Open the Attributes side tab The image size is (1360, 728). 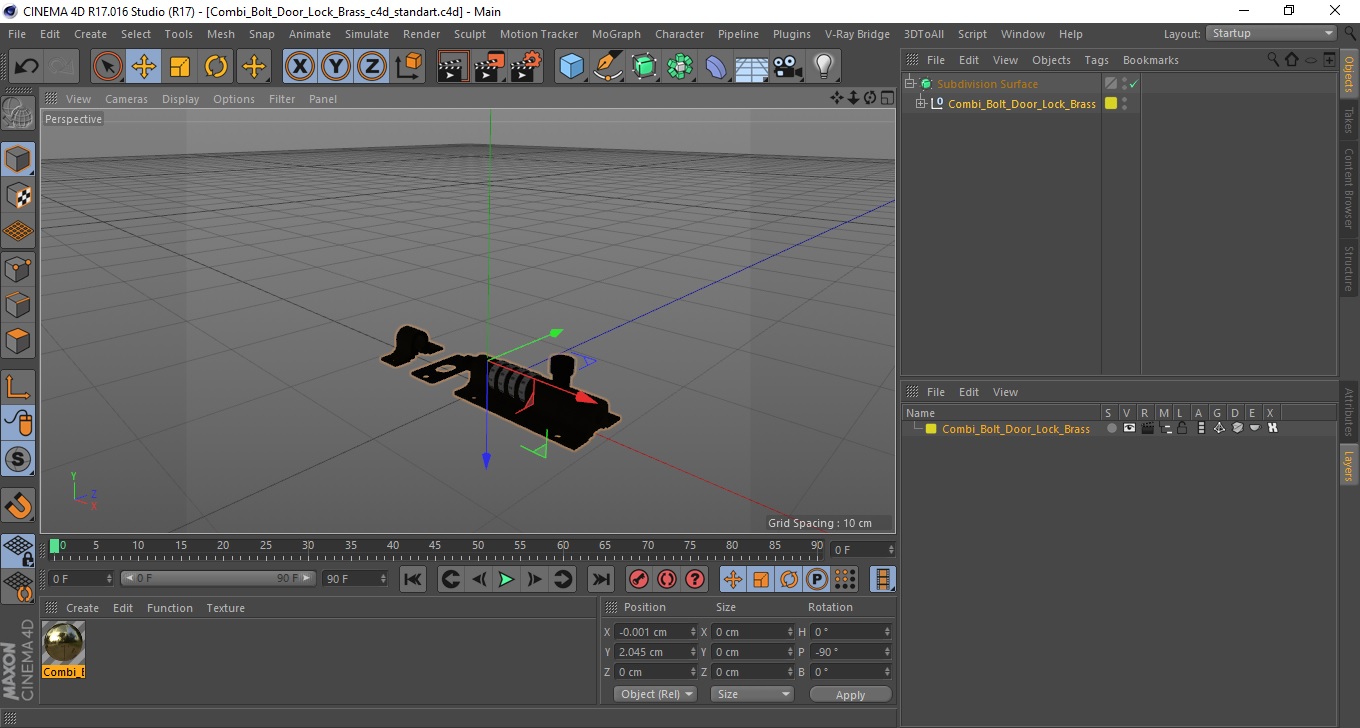(1349, 413)
